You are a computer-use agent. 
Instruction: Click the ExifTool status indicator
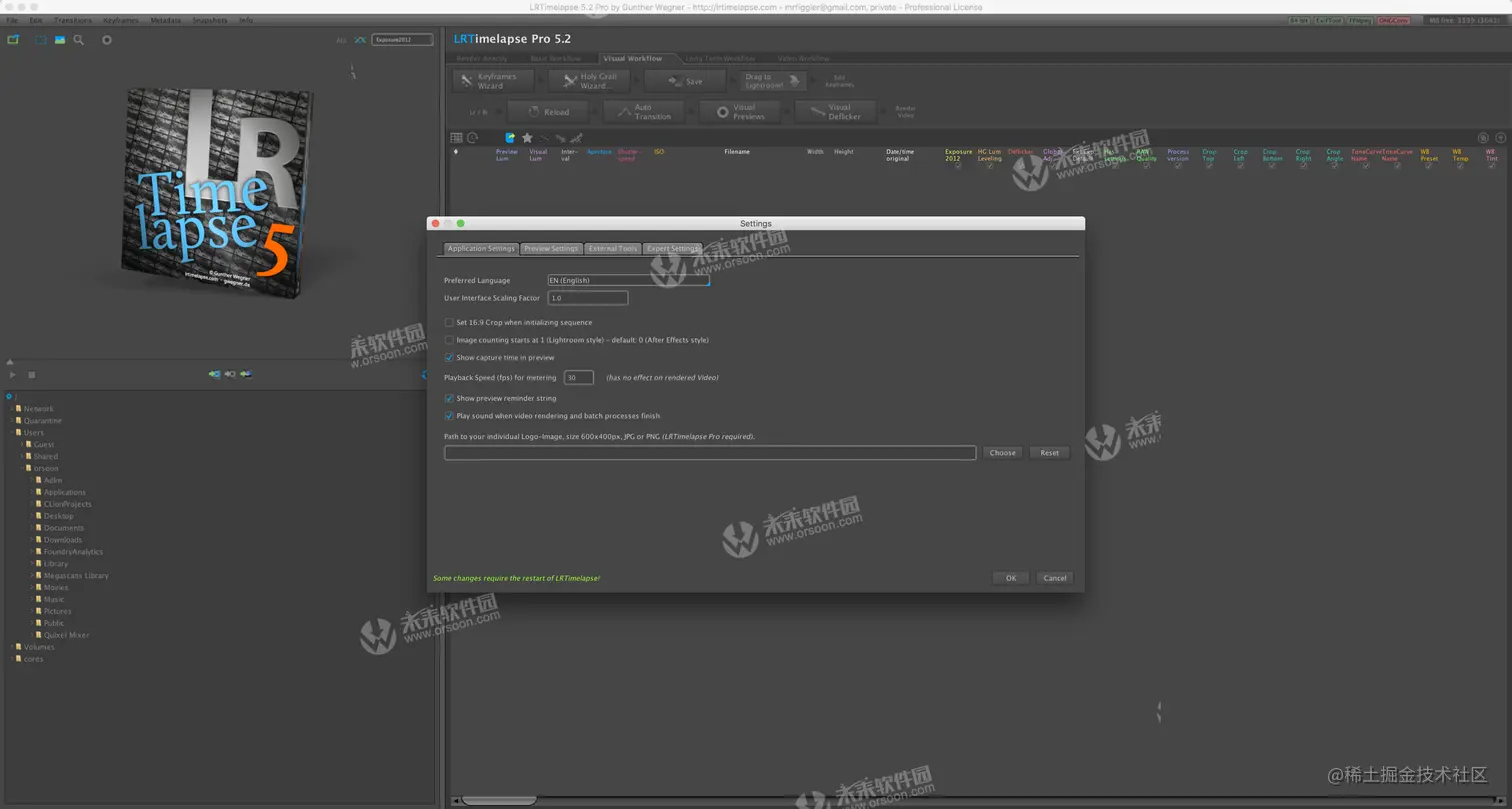[1328, 20]
